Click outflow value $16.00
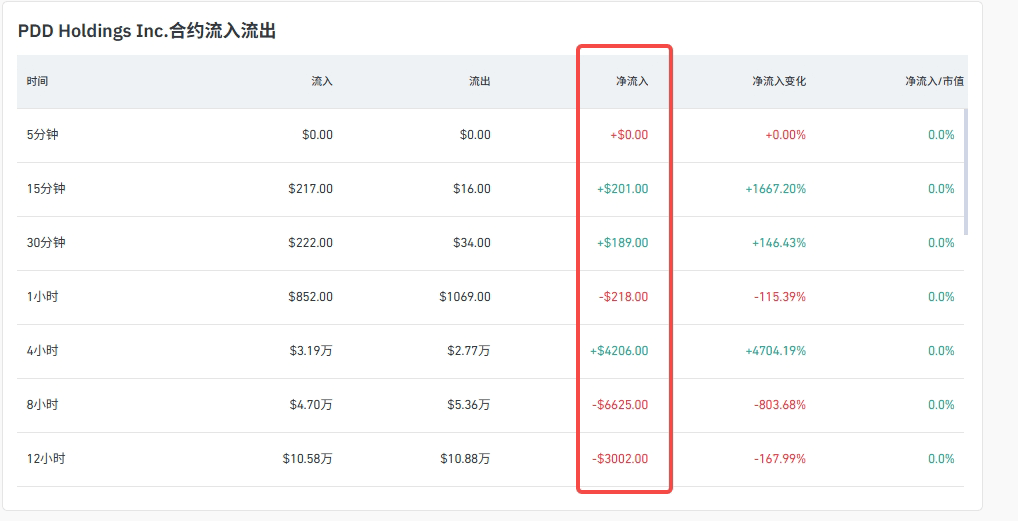Screen dimensions: 1018x521 [472, 188]
